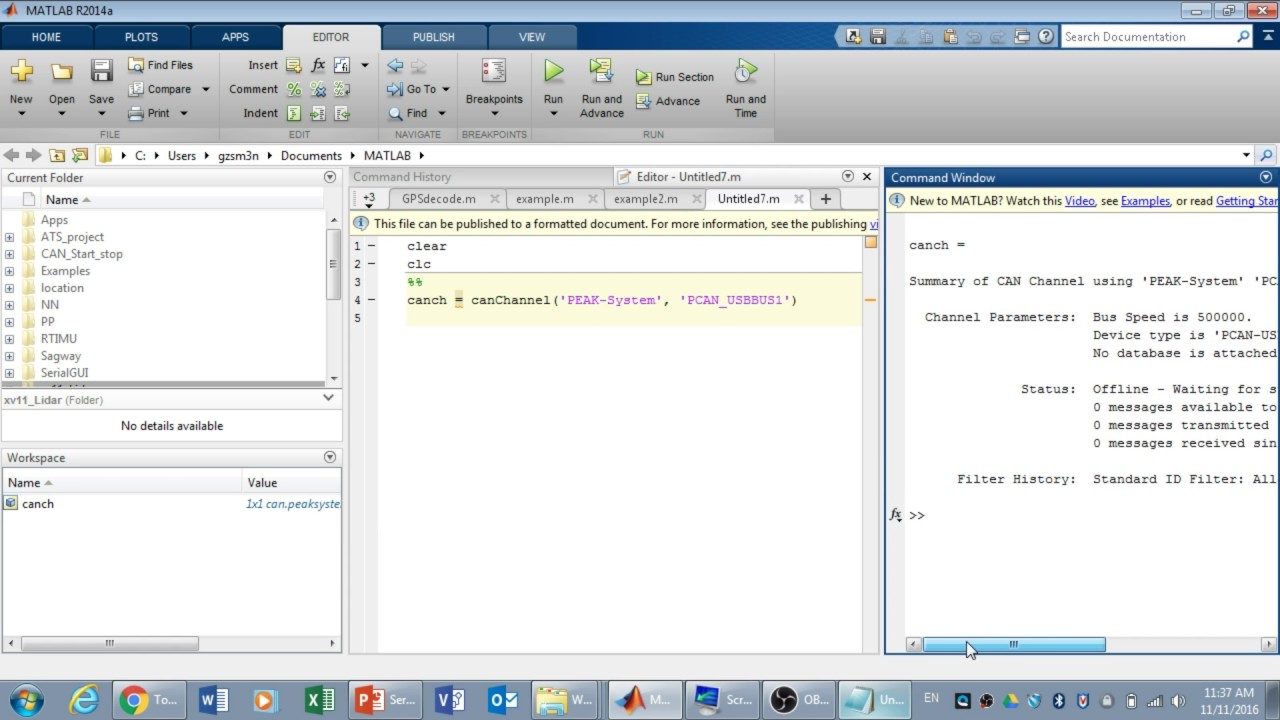Open the Help question mark icon

(x=1046, y=36)
